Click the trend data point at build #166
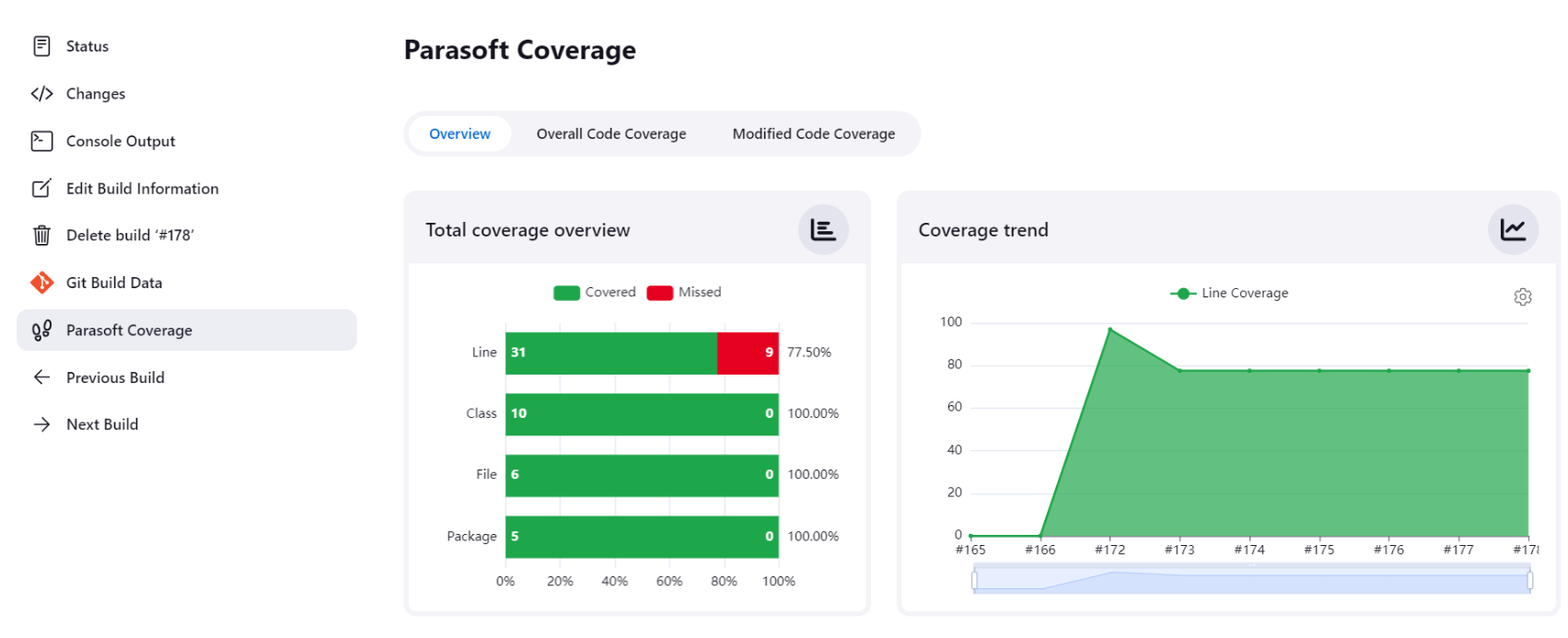The height and width of the screenshot is (638, 1568). 1040,535
